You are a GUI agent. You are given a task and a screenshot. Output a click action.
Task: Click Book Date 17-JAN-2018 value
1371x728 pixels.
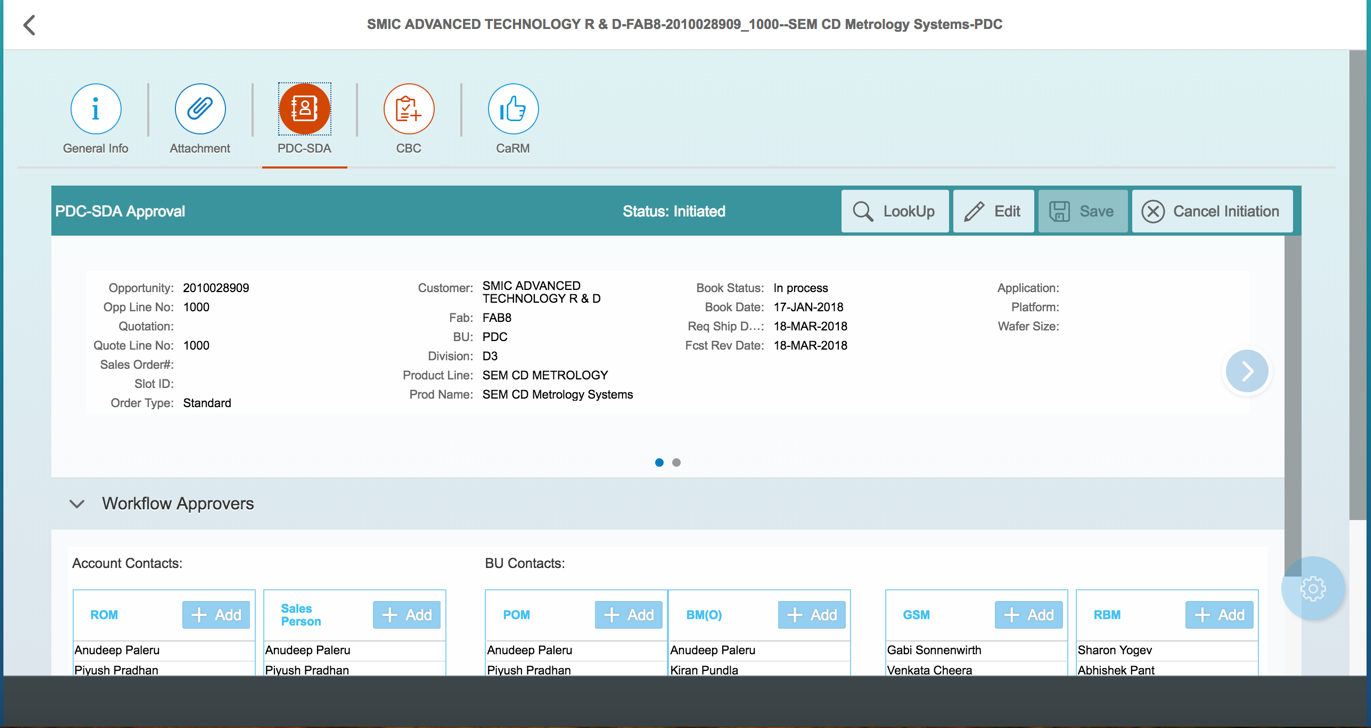[x=808, y=307]
